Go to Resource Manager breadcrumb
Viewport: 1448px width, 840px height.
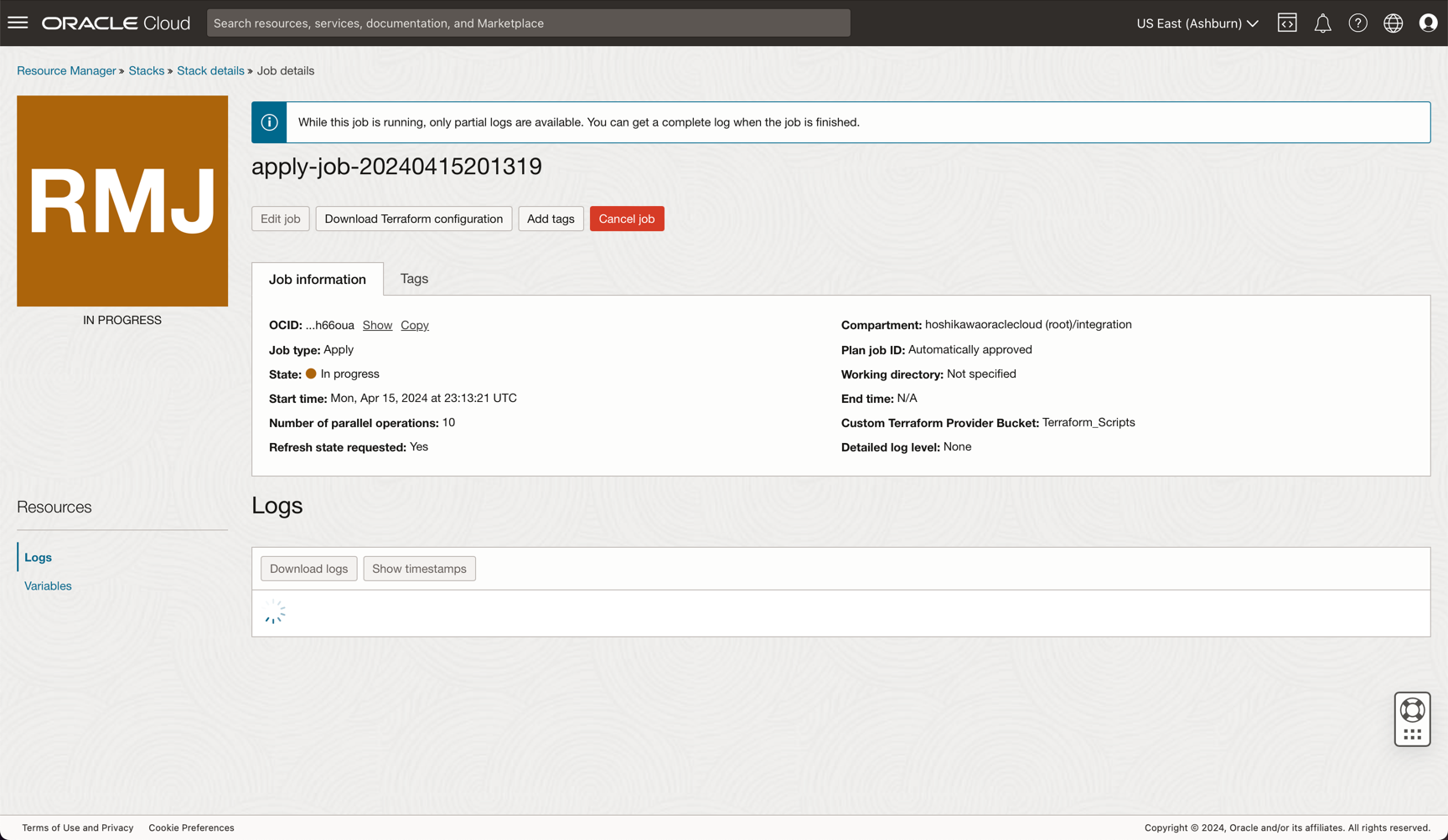pos(66,70)
